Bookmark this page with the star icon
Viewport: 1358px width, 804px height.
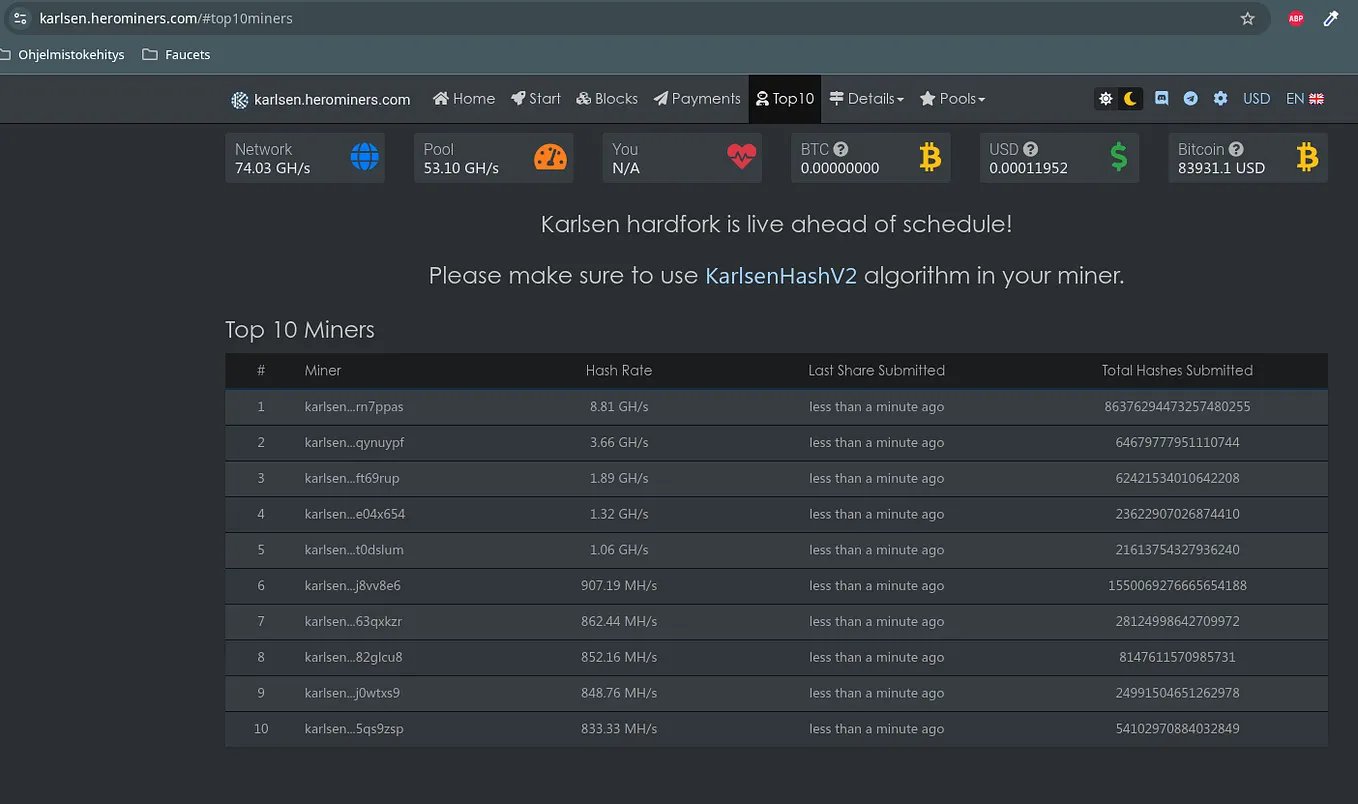pyautogui.click(x=1247, y=18)
